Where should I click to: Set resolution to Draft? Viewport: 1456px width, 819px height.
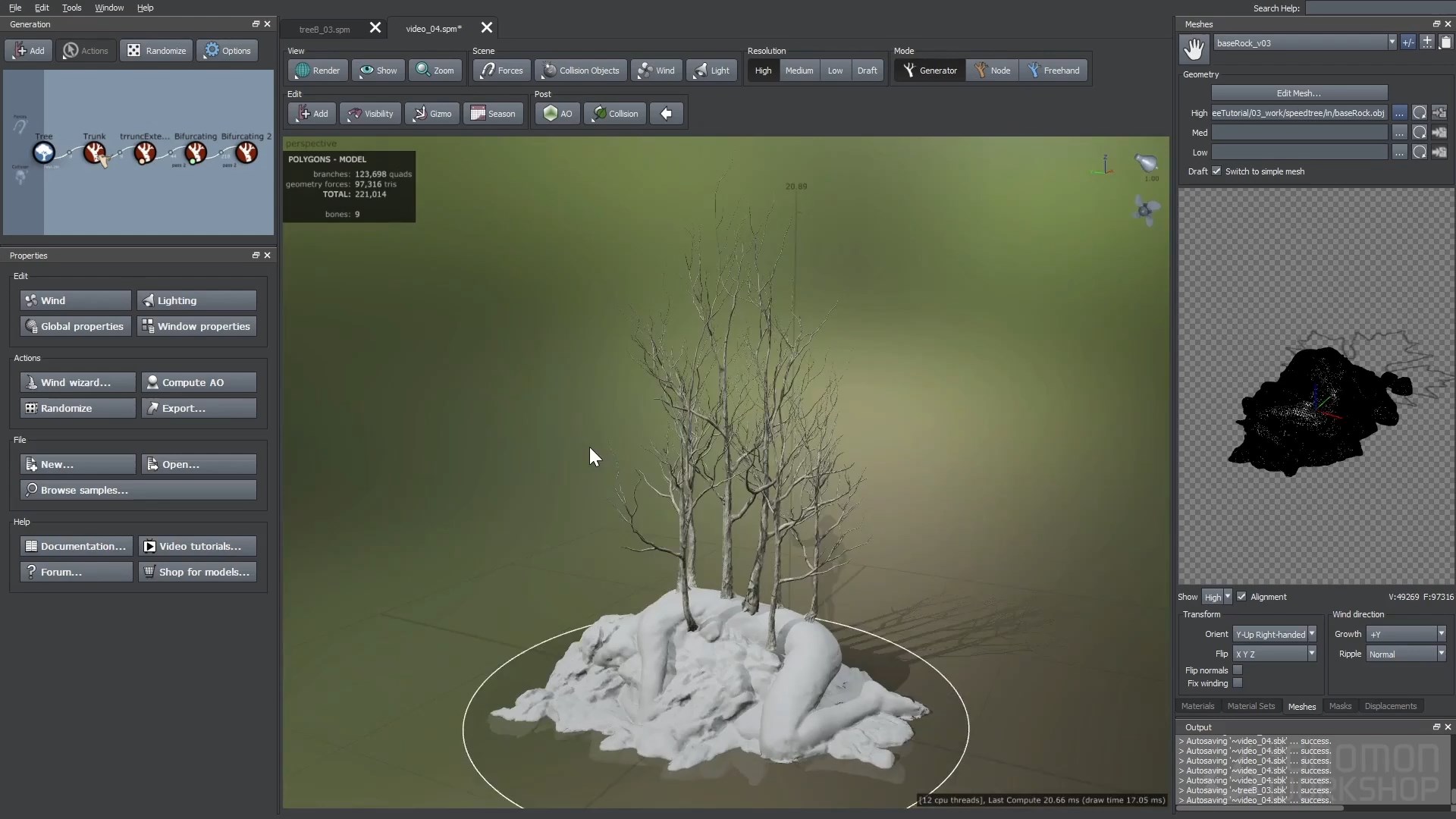click(868, 70)
